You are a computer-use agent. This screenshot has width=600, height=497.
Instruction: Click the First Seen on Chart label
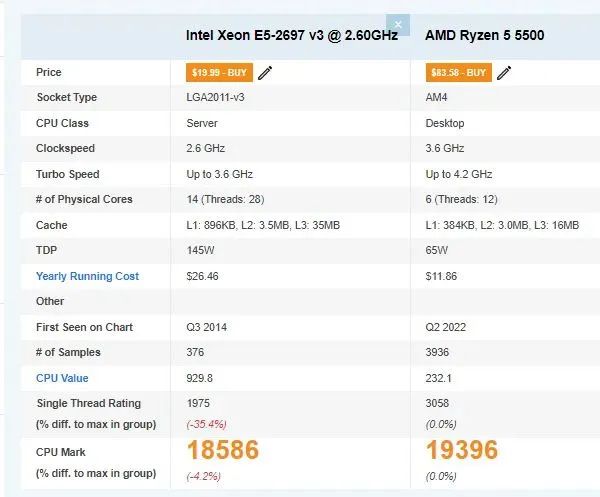84,327
